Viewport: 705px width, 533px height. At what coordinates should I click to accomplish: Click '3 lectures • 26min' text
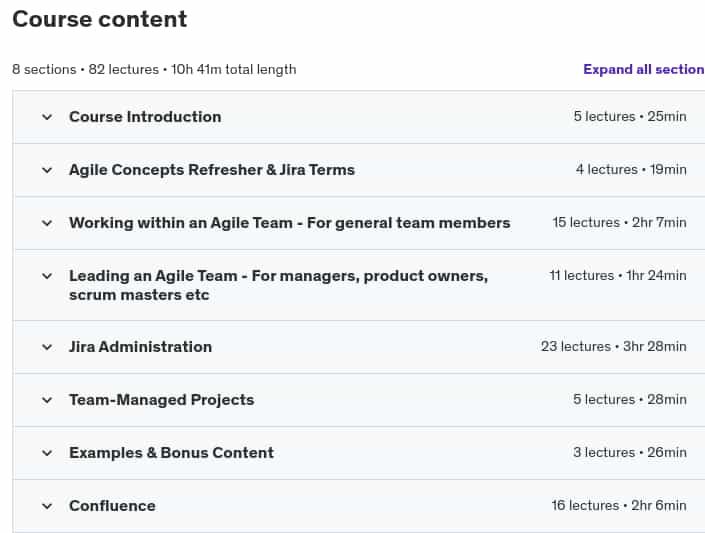(x=629, y=452)
